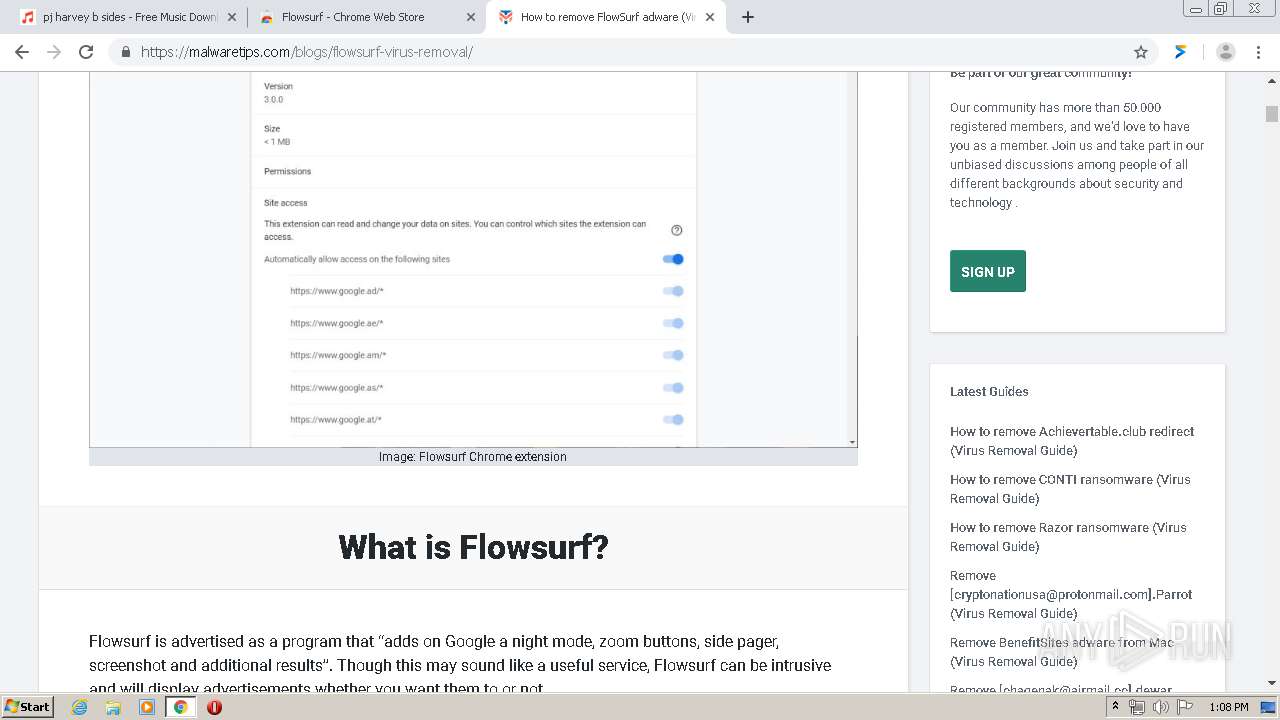Toggle access for https://www.google.ae/*
The height and width of the screenshot is (720, 1280).
click(674, 323)
